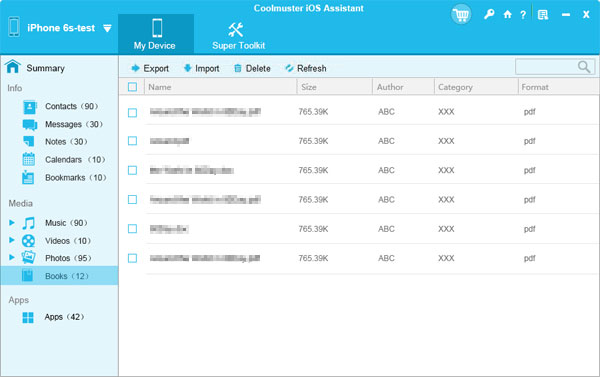Image resolution: width=600 pixels, height=377 pixels.
Task: Click the 765.39K size in first row
Action: [313, 112]
